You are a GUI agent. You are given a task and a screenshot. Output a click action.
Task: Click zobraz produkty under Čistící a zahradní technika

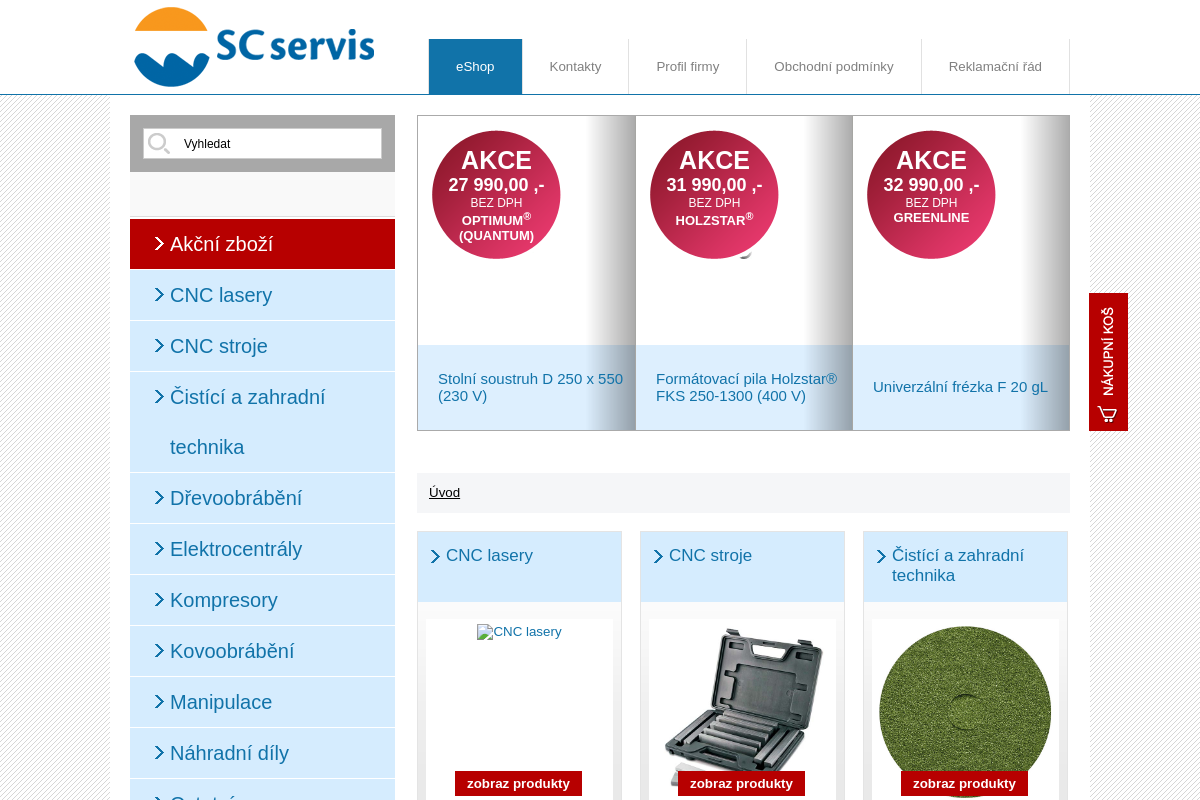pyautogui.click(x=964, y=783)
